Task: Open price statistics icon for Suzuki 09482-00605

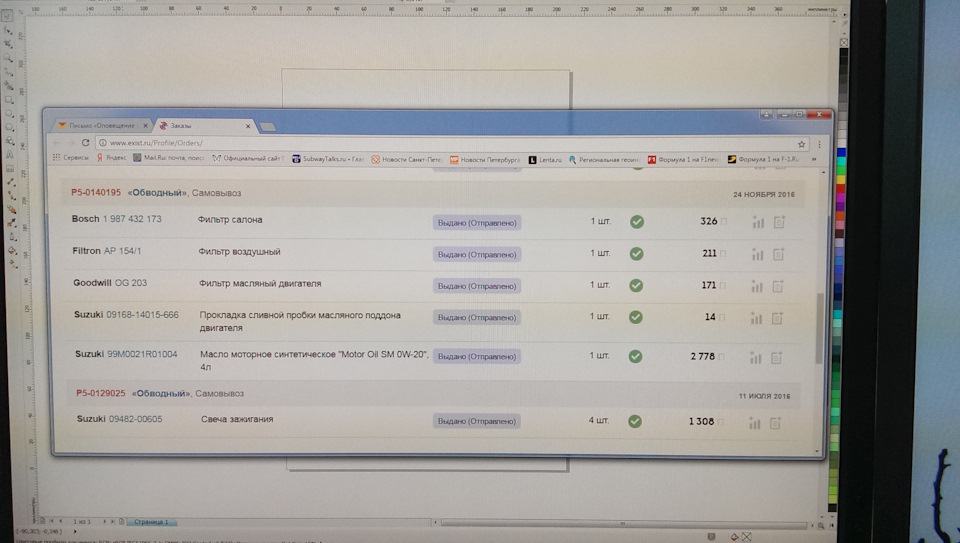Action: pos(755,423)
